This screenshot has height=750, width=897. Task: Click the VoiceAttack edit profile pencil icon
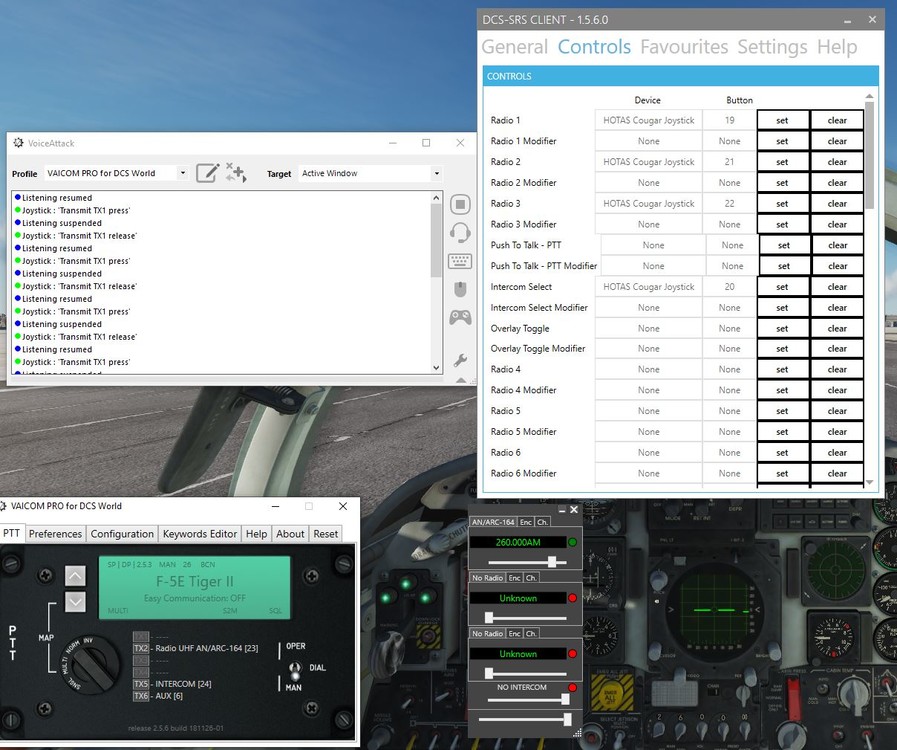(207, 173)
